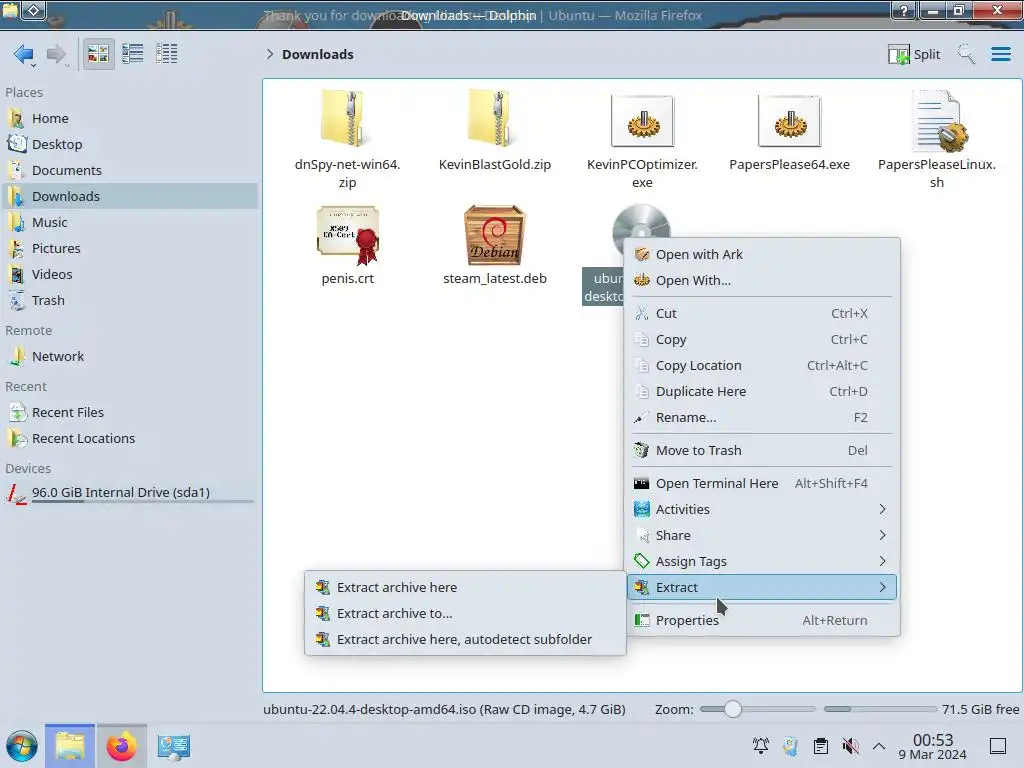1024x768 pixels.
Task: Switch to Icons view mode
Action: (98, 54)
